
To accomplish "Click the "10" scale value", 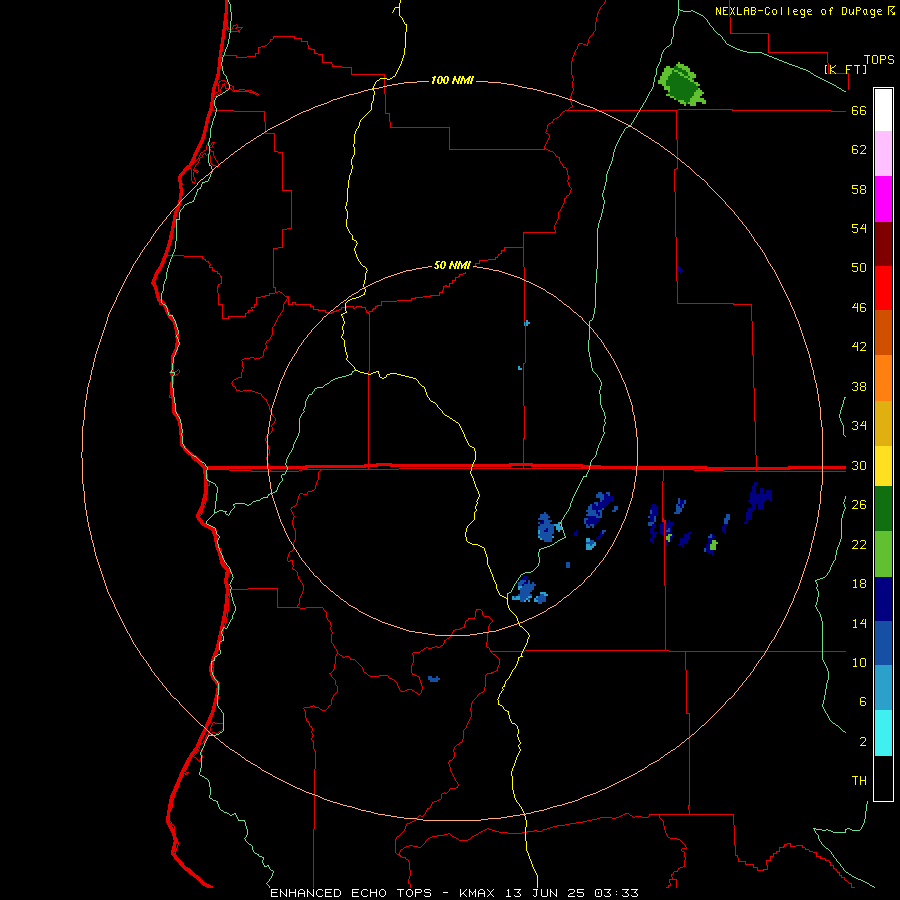I will click(x=859, y=662).
